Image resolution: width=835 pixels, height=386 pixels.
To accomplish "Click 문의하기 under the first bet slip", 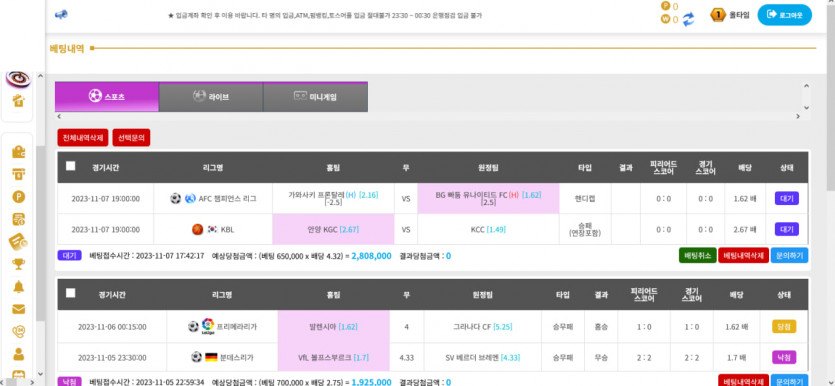I will click(x=789, y=256).
